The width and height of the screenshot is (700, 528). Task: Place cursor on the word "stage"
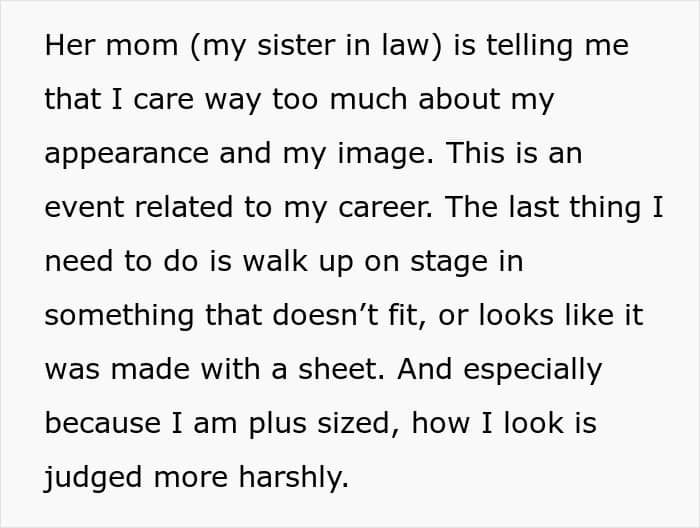tap(448, 262)
